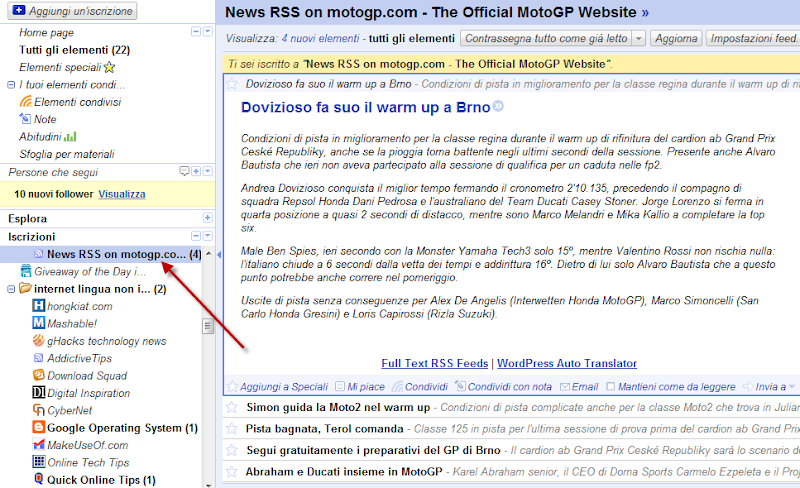Show tutti gli elementi view
Image resolution: width=800 pixels, height=488 pixels.
click(x=412, y=38)
